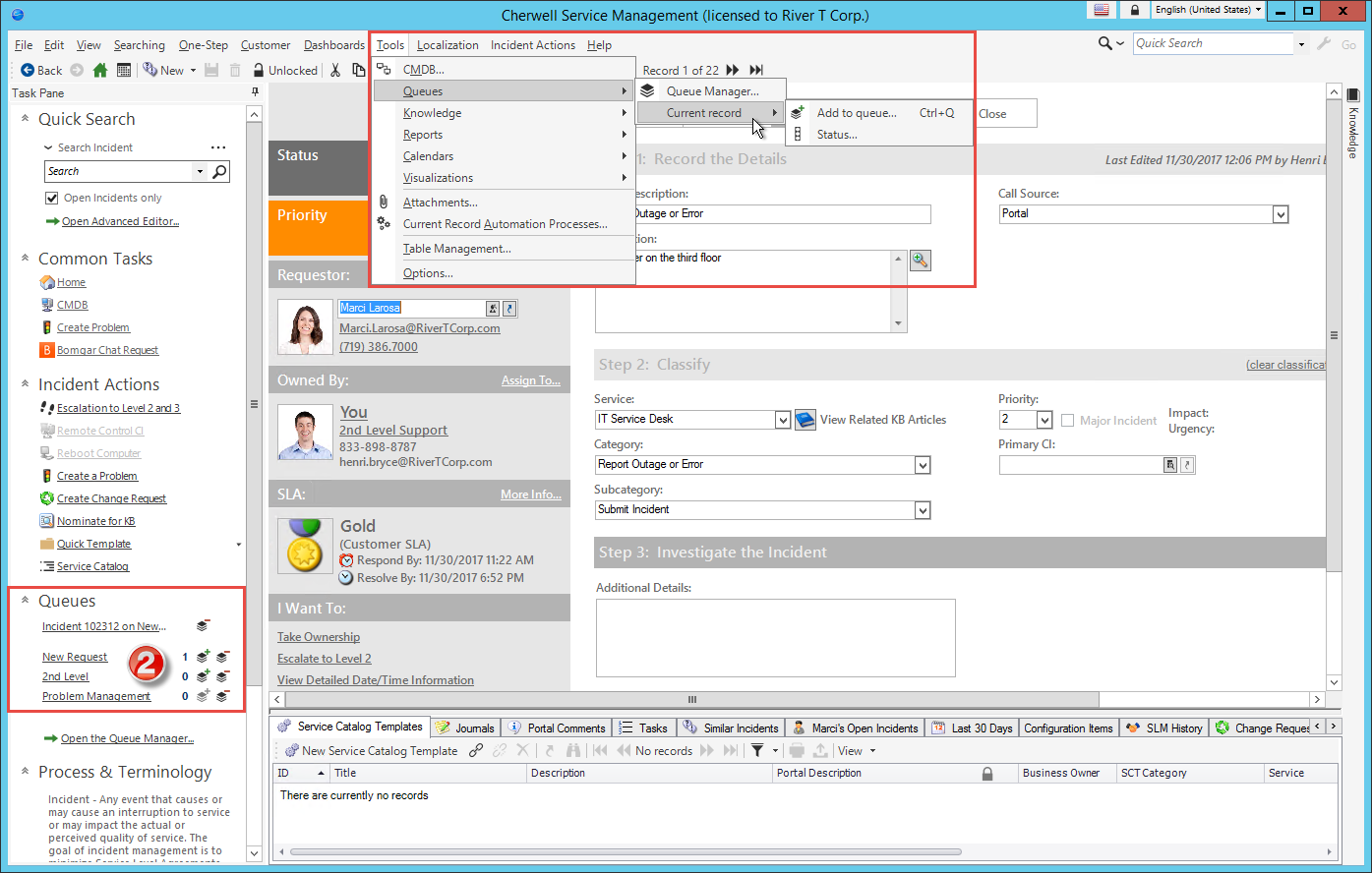Open the Queue Manager link in Task Pane
1372x873 pixels.
[127, 738]
